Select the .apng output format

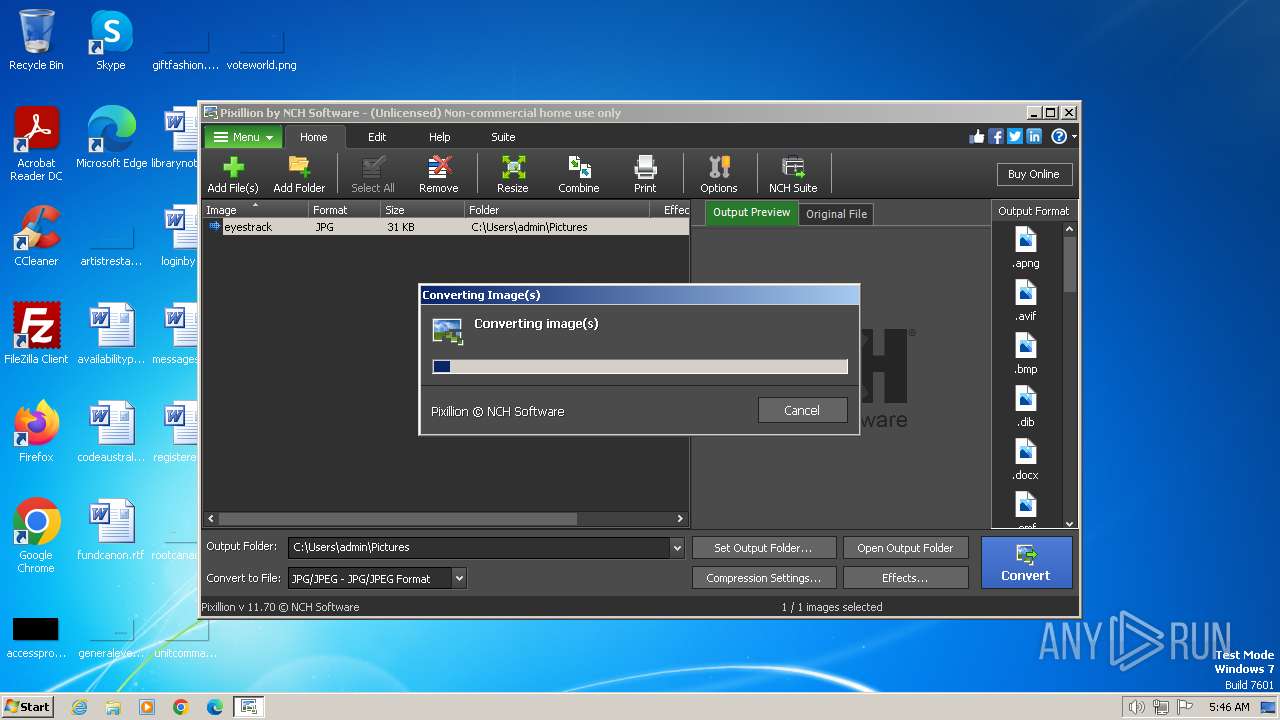point(1026,248)
